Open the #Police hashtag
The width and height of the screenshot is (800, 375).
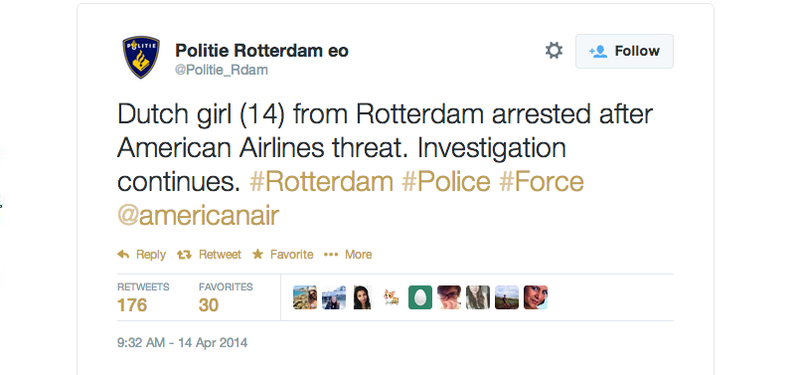(446, 182)
